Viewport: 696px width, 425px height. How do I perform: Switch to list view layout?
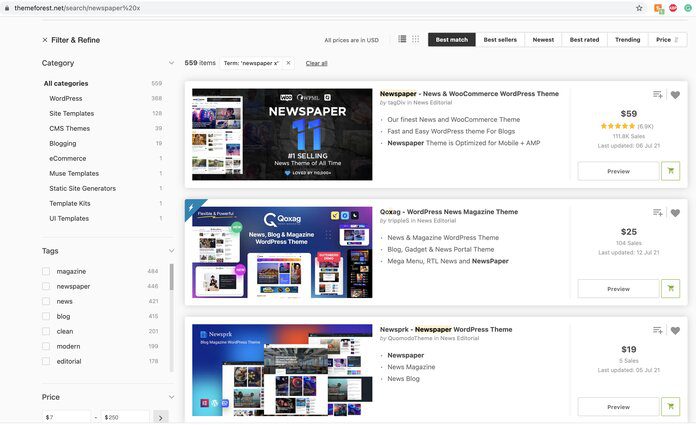pyautogui.click(x=402, y=39)
